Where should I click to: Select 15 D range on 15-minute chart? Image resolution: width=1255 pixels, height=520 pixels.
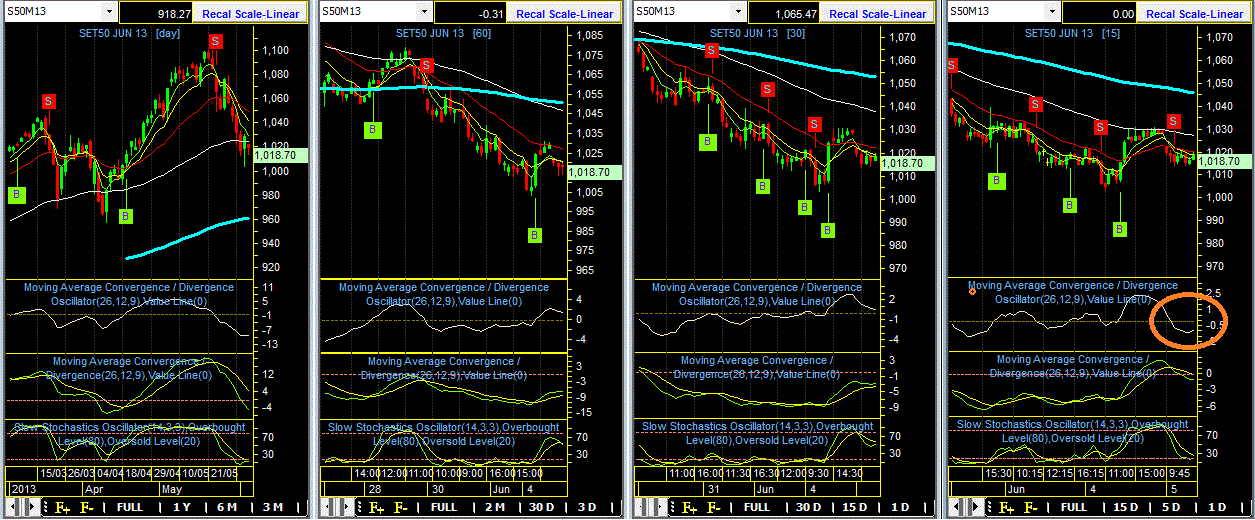pos(1126,507)
